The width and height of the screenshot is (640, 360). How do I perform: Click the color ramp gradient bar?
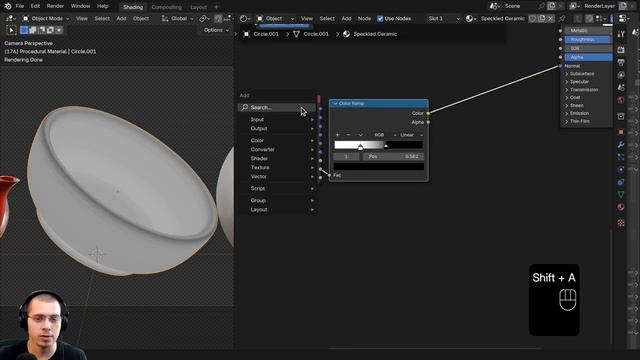[x=378, y=145]
